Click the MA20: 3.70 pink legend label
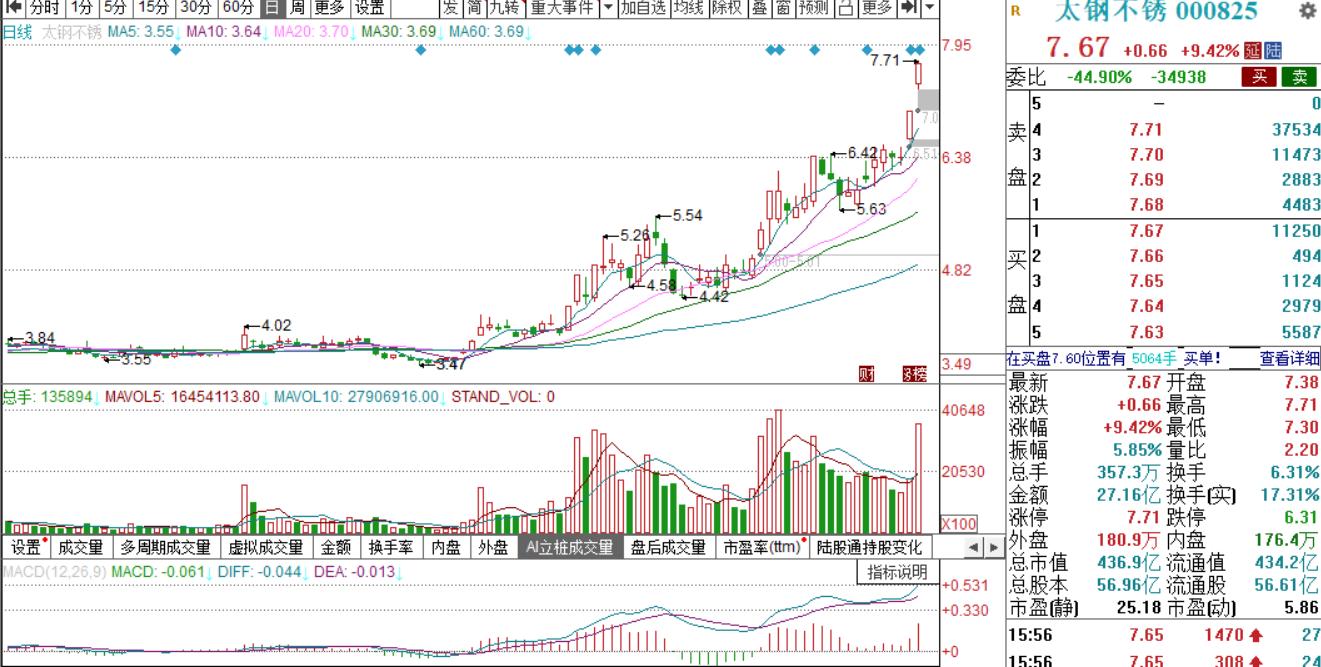The height and width of the screenshot is (667, 1321). [314, 32]
